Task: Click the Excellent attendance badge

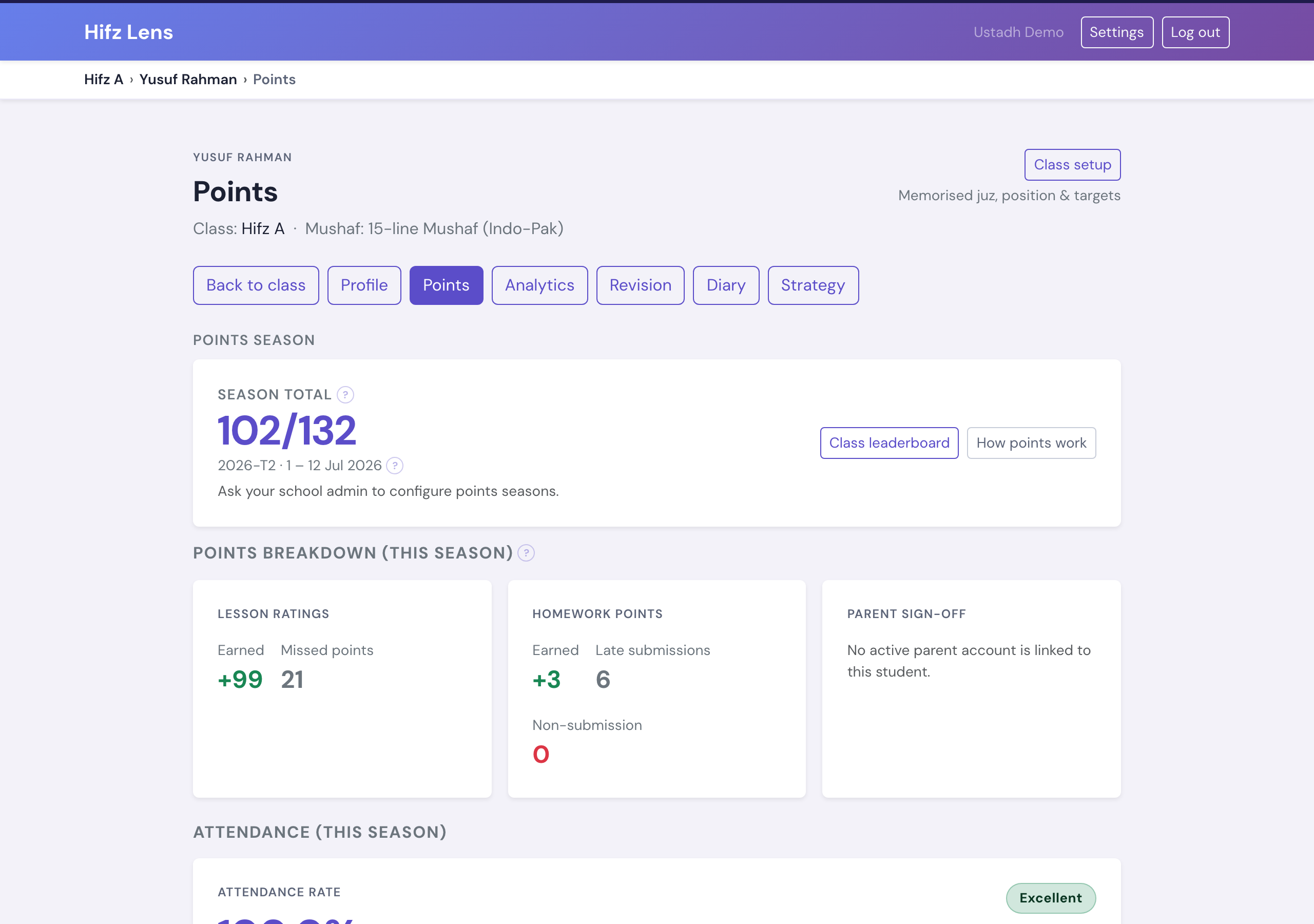Action: 1050,898
